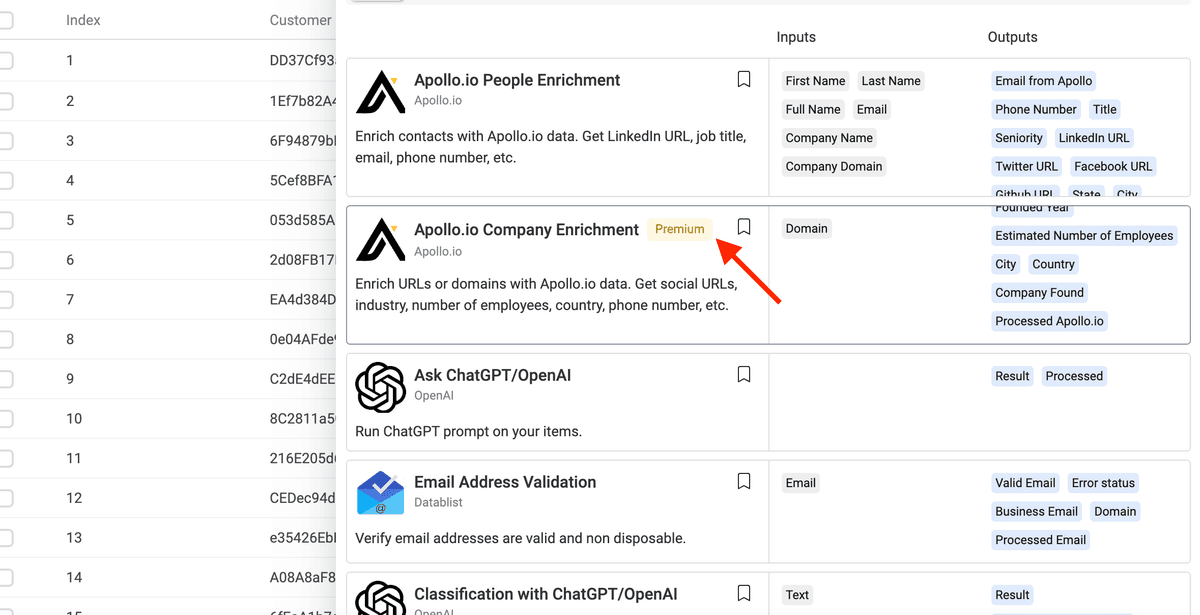Screen dimensions: 1200x615
Task: Click the Error status output tag
Action: 1103,483
